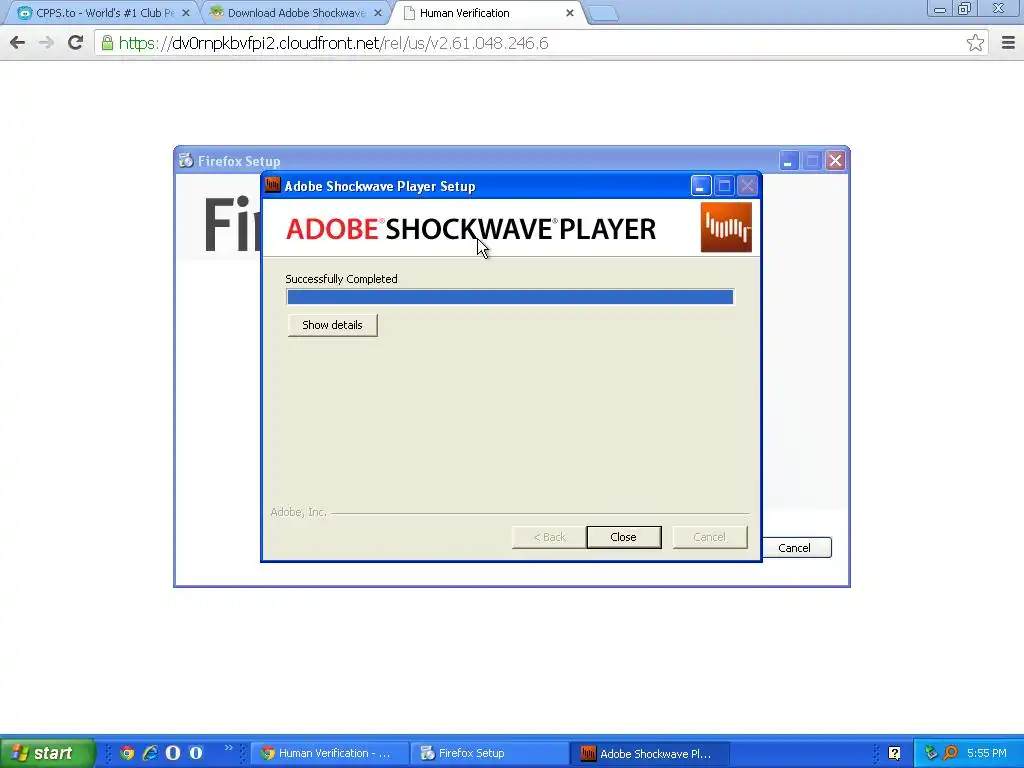Click Show details in Shockwave setup
Image resolution: width=1024 pixels, height=768 pixels.
(x=332, y=325)
